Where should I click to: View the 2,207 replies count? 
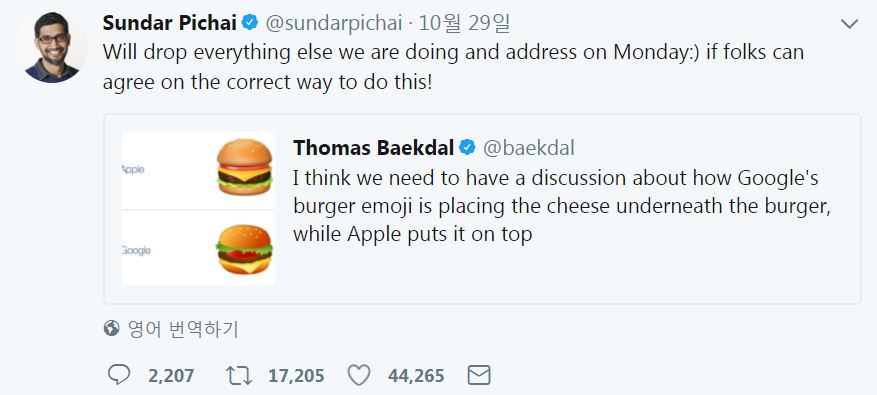tap(171, 375)
